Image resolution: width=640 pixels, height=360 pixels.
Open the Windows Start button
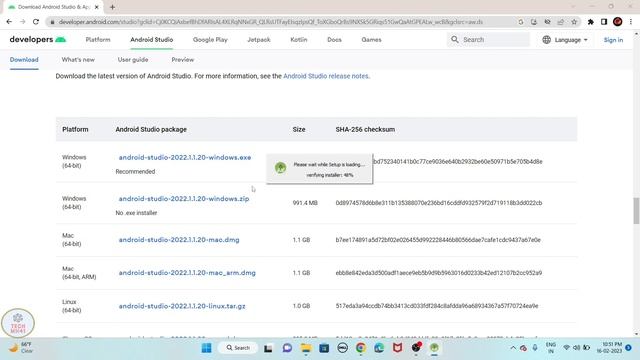[207, 348]
